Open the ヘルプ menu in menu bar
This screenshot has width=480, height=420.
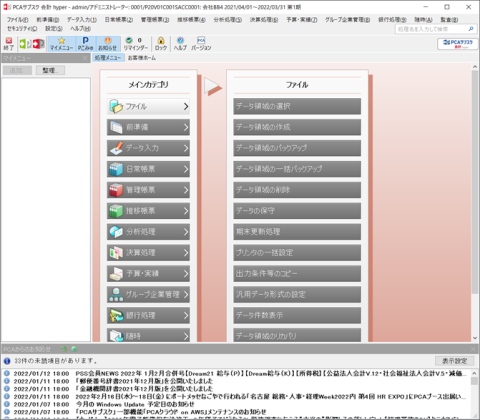(80, 29)
